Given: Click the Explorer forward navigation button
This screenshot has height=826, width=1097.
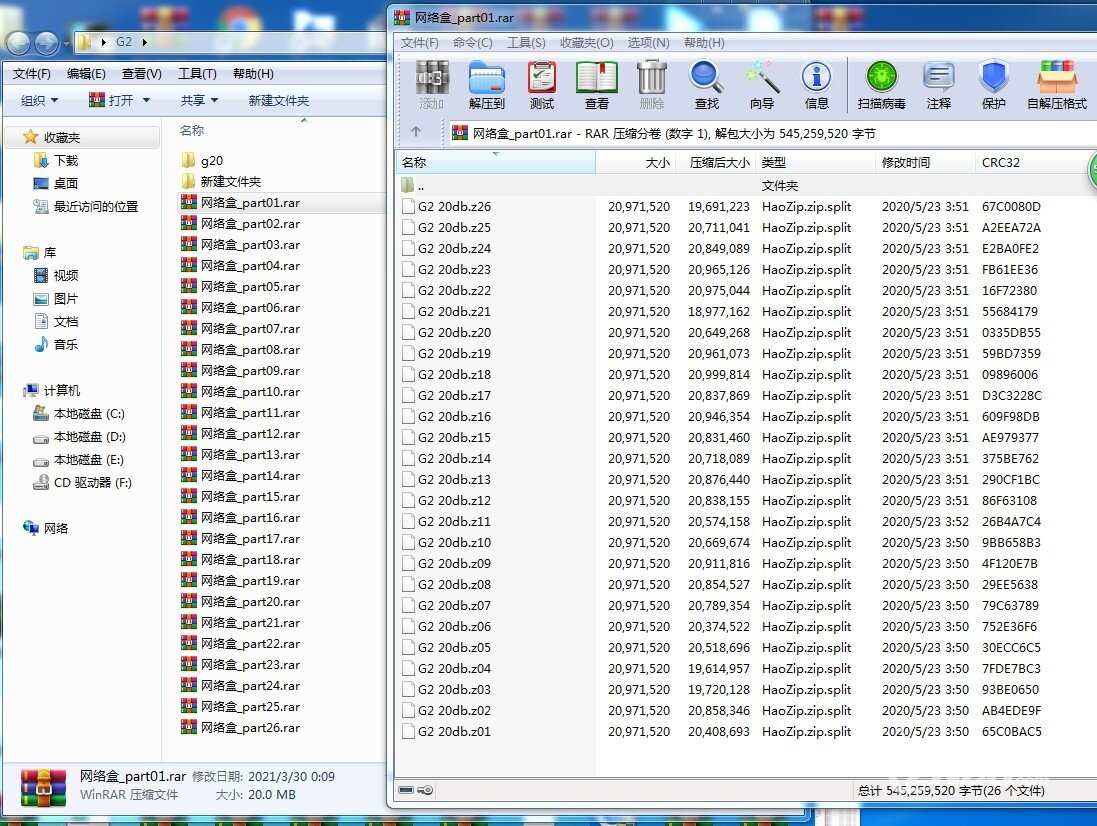Looking at the screenshot, I should click(x=47, y=43).
